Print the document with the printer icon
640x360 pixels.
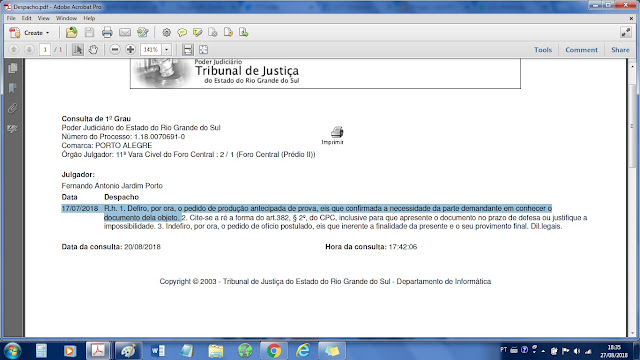pyautogui.click(x=107, y=33)
